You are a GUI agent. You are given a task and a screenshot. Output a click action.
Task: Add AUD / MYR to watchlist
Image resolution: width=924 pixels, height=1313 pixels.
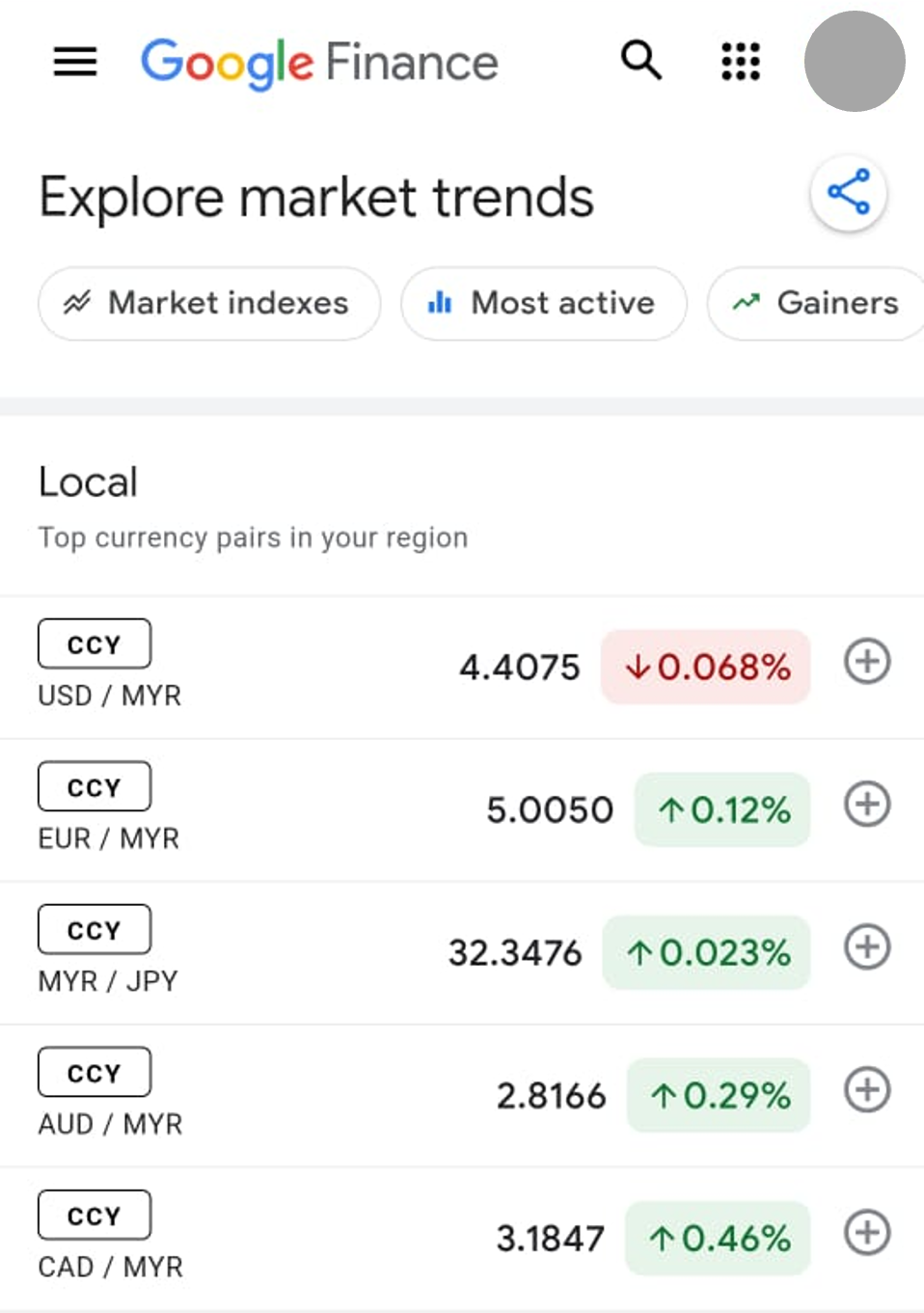click(x=867, y=1090)
